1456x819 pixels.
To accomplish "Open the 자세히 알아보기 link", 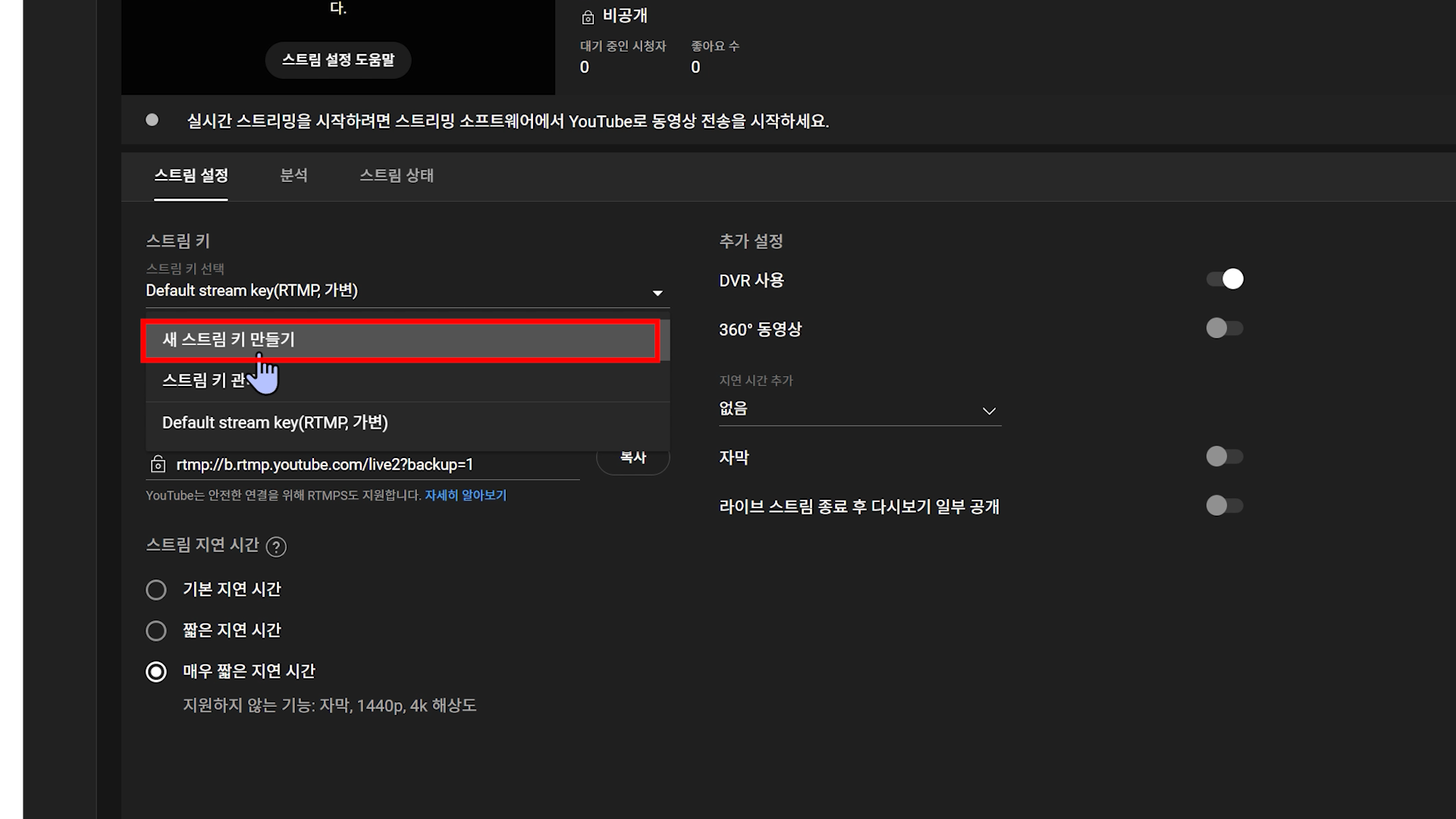I will pyautogui.click(x=465, y=495).
